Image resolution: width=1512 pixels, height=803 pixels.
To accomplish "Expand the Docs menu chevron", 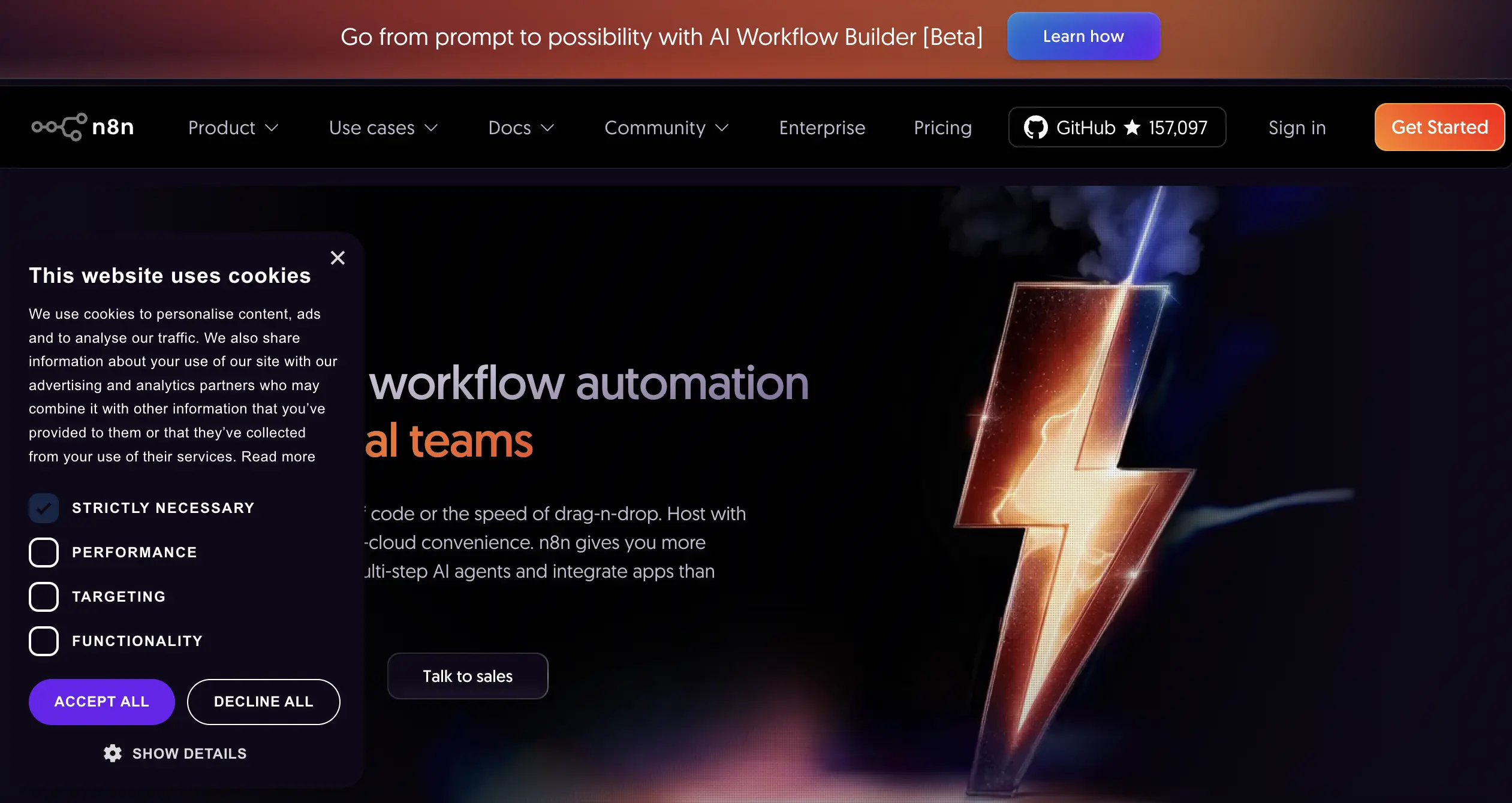I will tap(547, 128).
